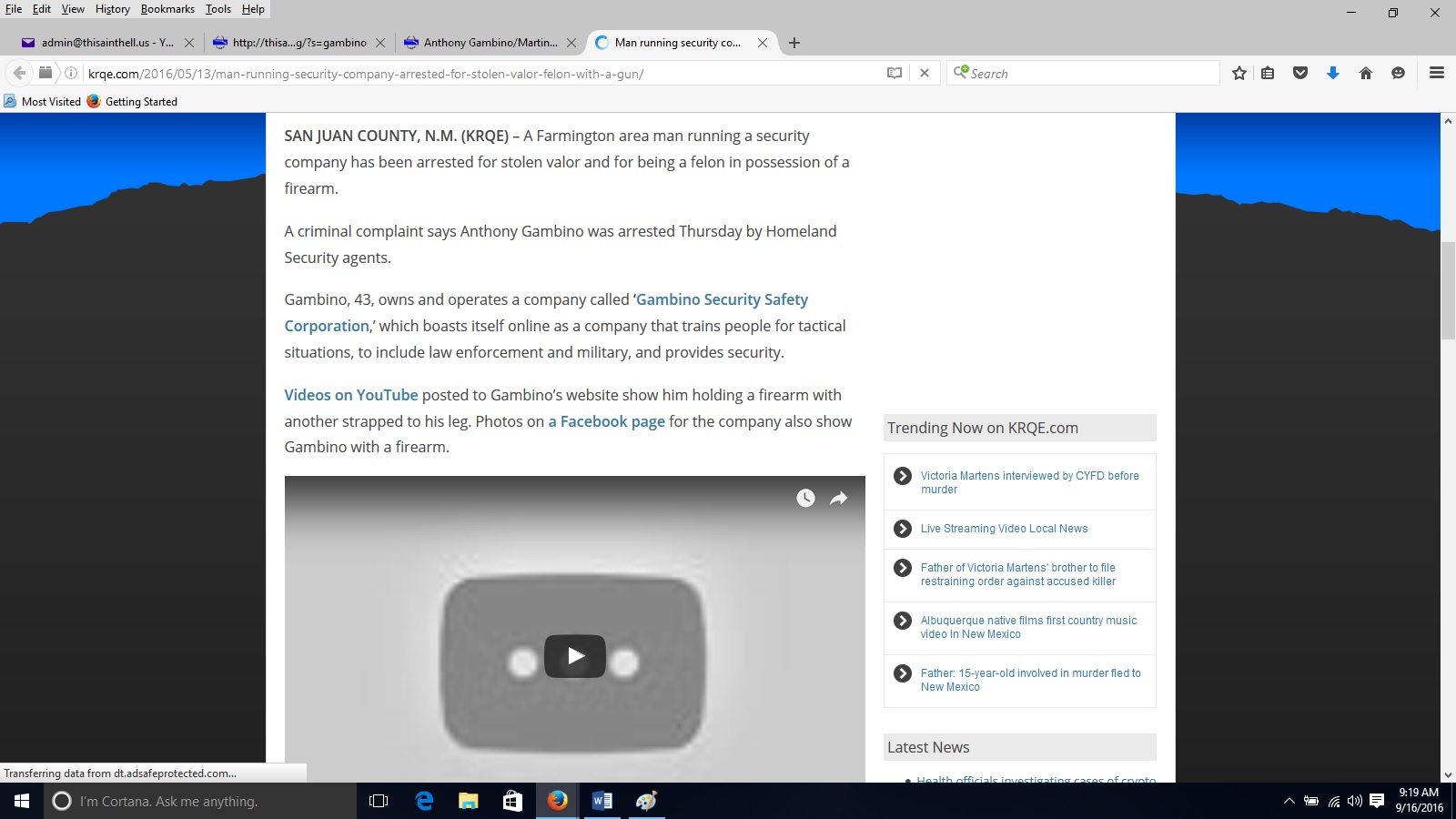Stop loading the page
Viewport: 1456px width, 819px height.
click(x=925, y=74)
